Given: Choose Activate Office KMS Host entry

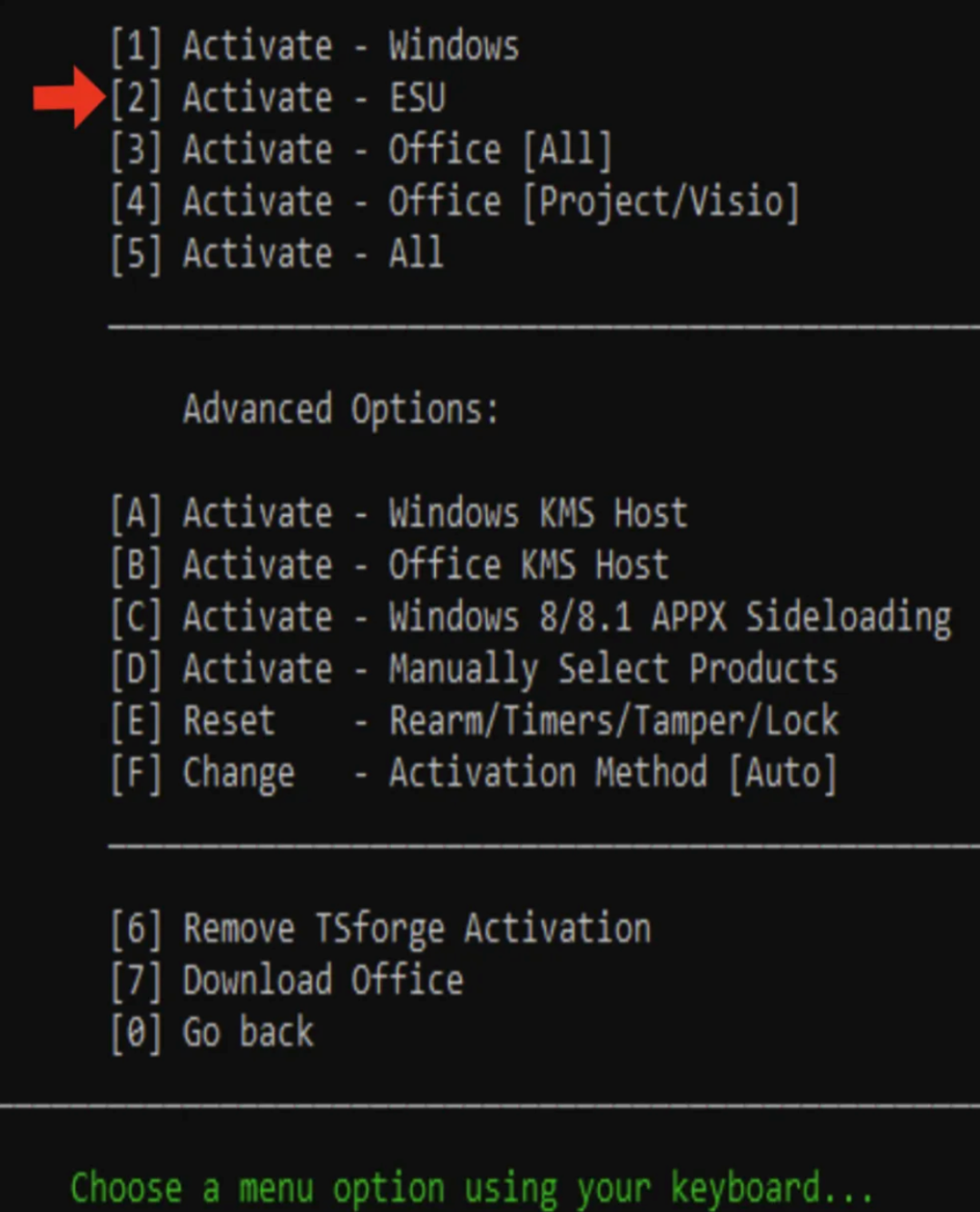Looking at the screenshot, I should coord(389,566).
